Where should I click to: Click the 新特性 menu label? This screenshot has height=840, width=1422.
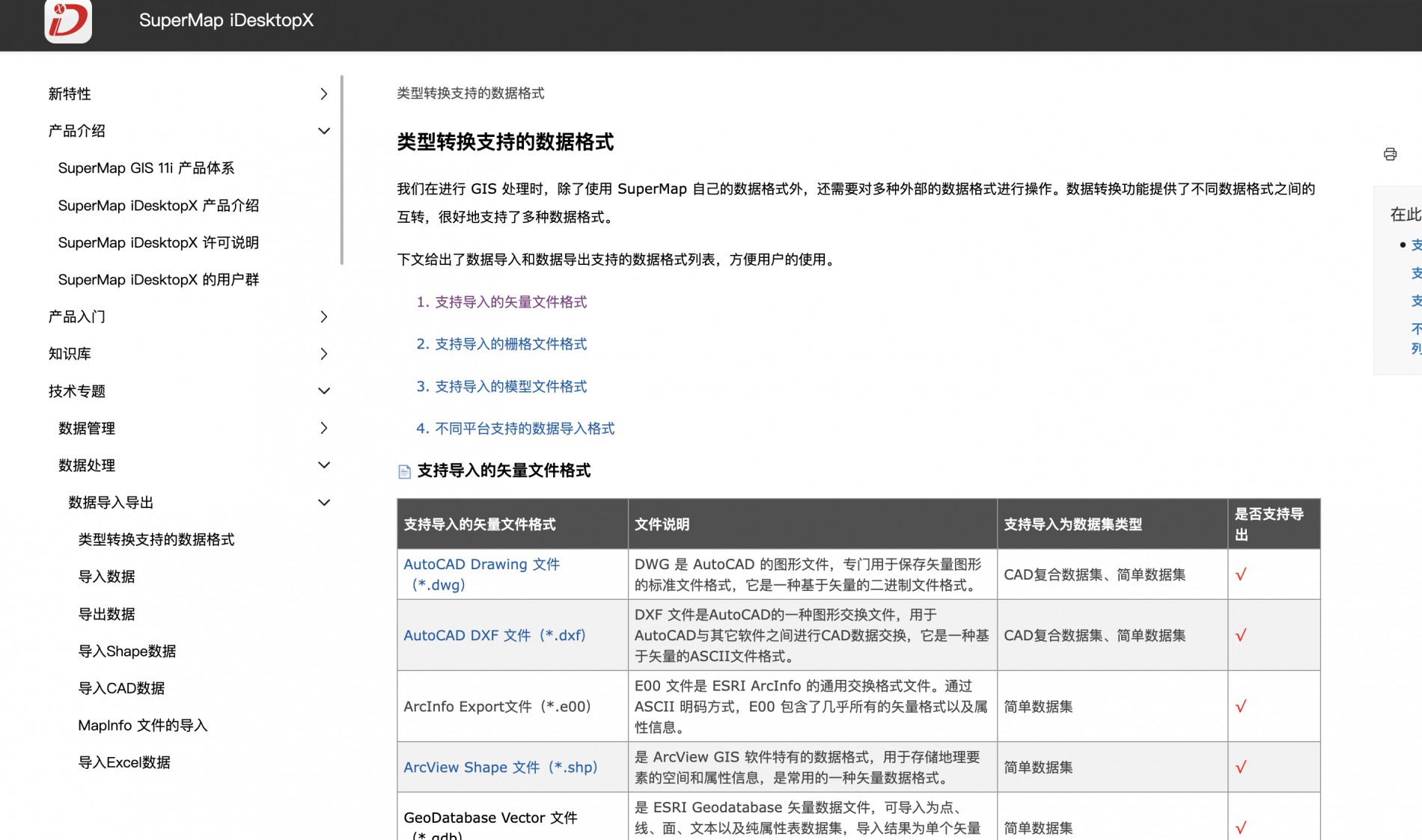coord(70,93)
